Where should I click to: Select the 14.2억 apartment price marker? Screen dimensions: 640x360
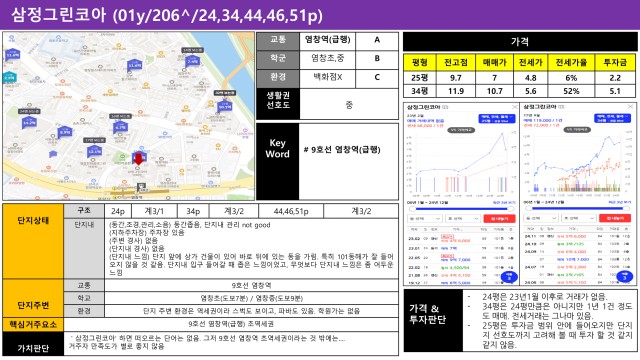29,121
